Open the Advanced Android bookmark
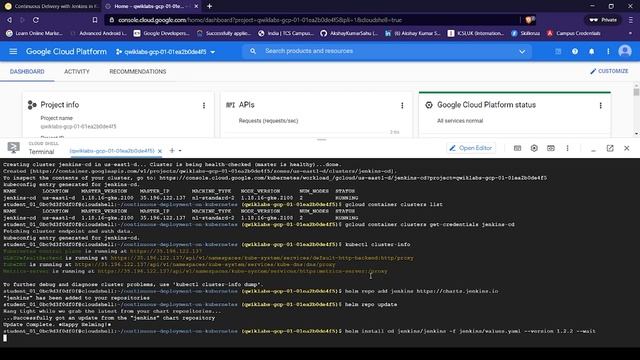Image resolution: width=640 pixels, height=360 pixels. click(x=99, y=33)
